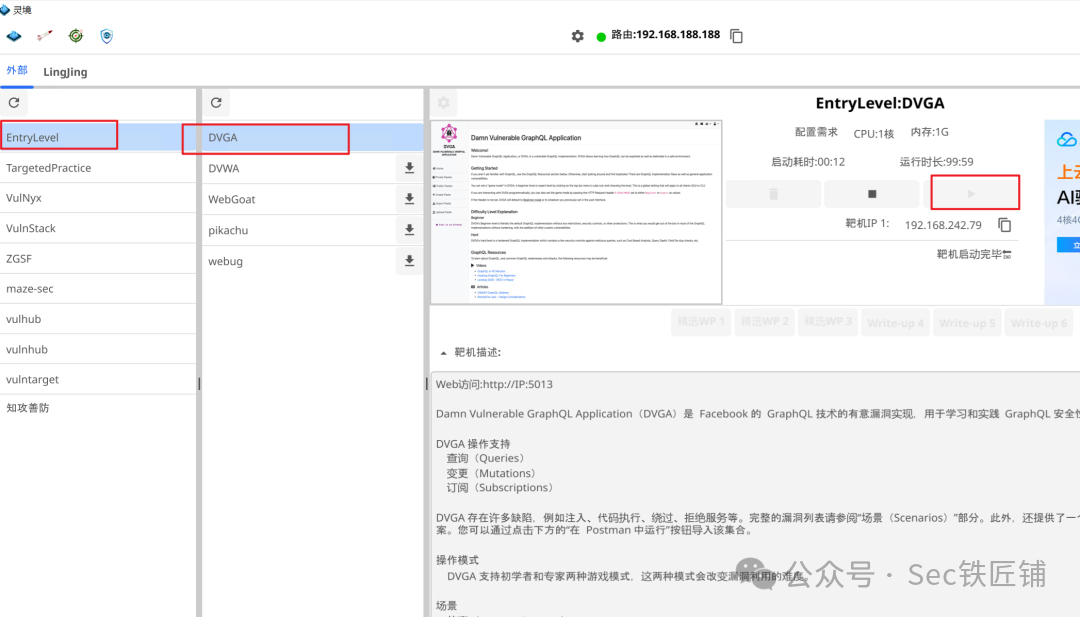Viewport: 1080px width, 617px height.
Task: Select the vulnhub category
Action: coord(98,349)
